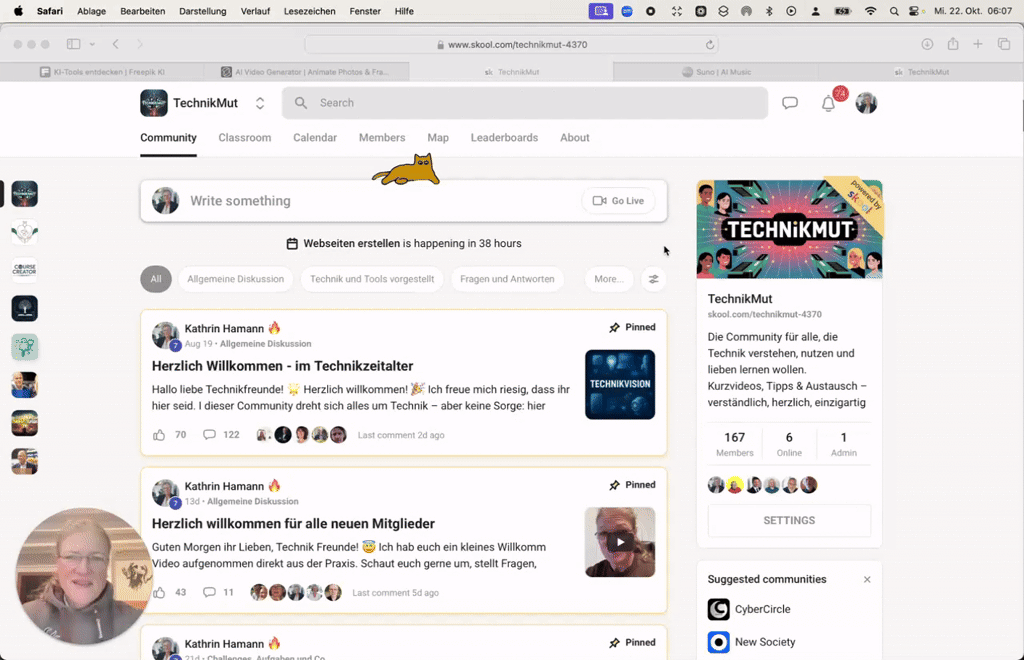Open the notifications bell

tap(828, 103)
